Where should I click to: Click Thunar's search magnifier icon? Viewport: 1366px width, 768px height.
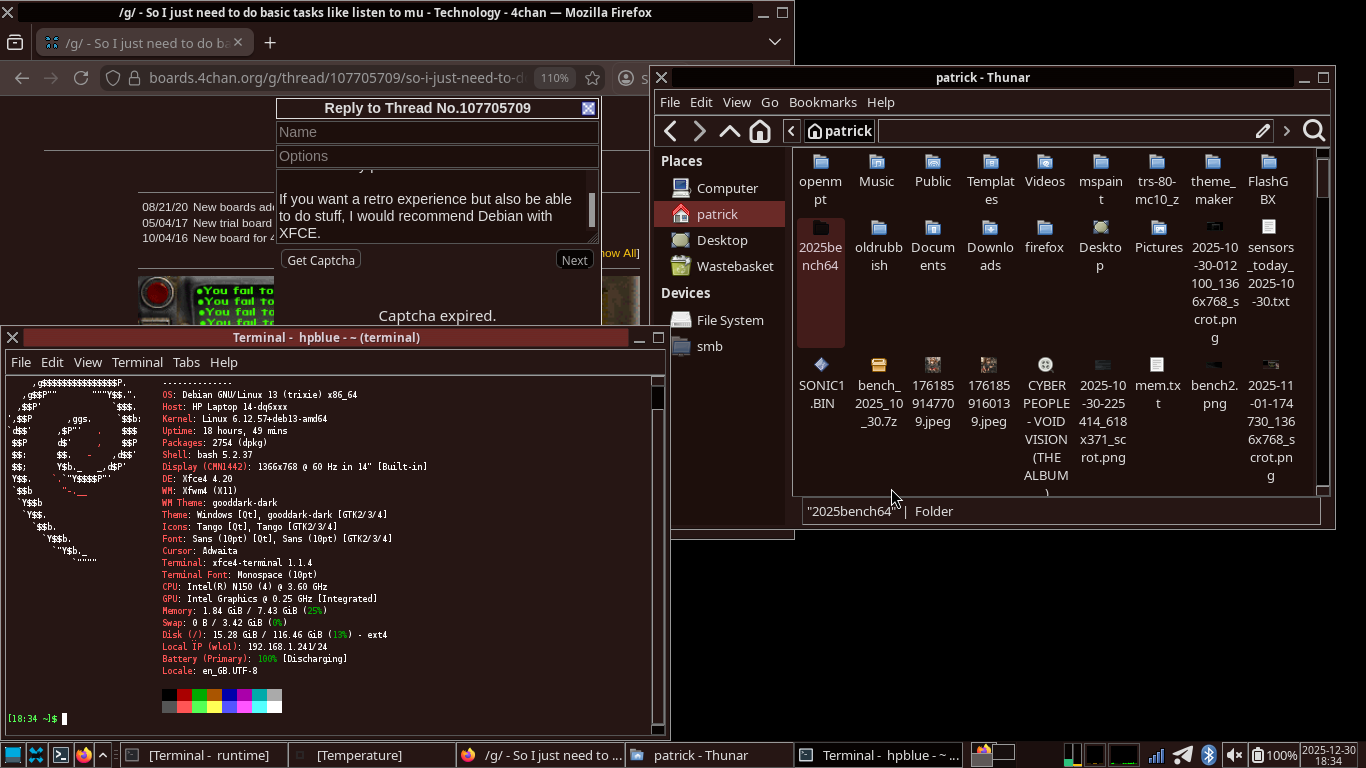point(1314,131)
